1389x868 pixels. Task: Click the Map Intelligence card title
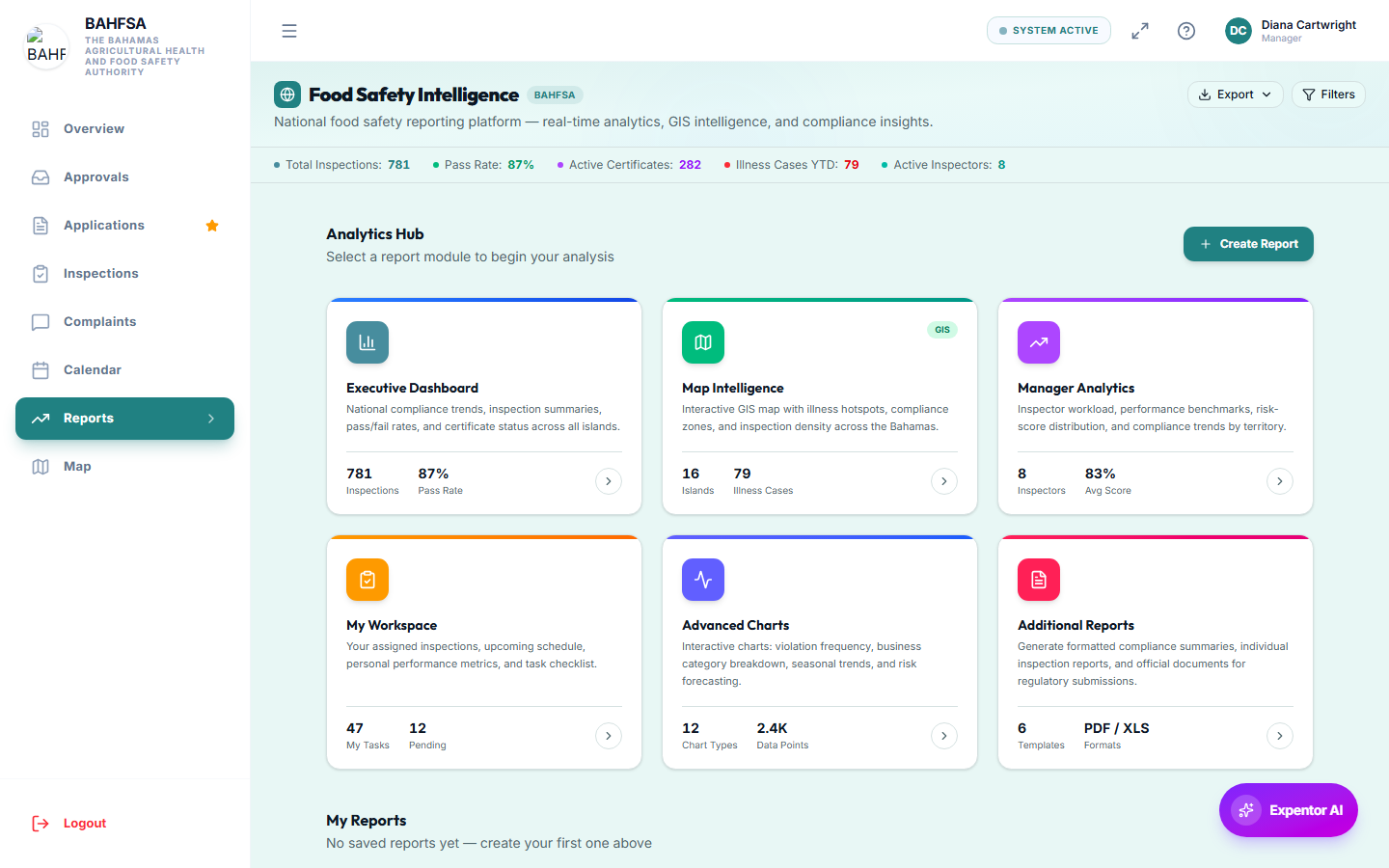(x=733, y=388)
